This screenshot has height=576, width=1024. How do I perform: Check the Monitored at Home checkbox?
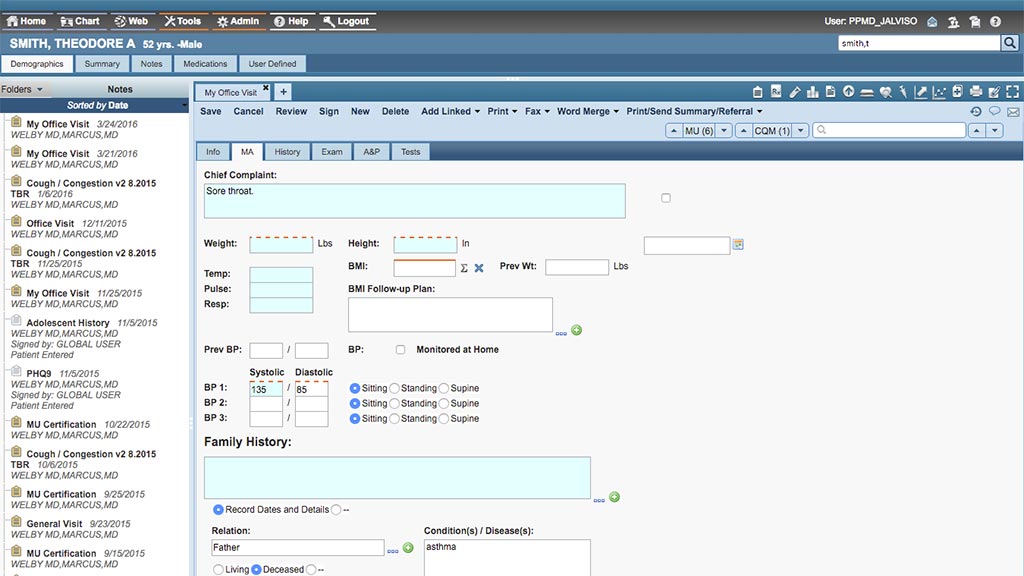400,349
